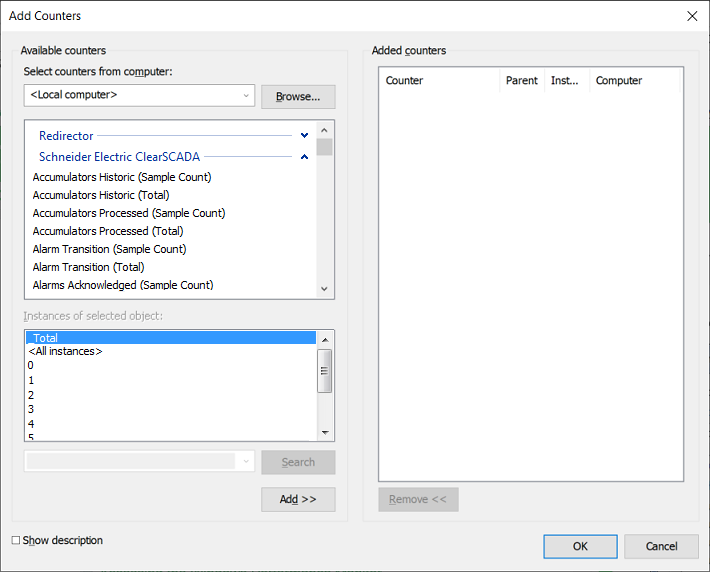Choose <All instances> in instance list
710x572 pixels.
tap(66, 352)
